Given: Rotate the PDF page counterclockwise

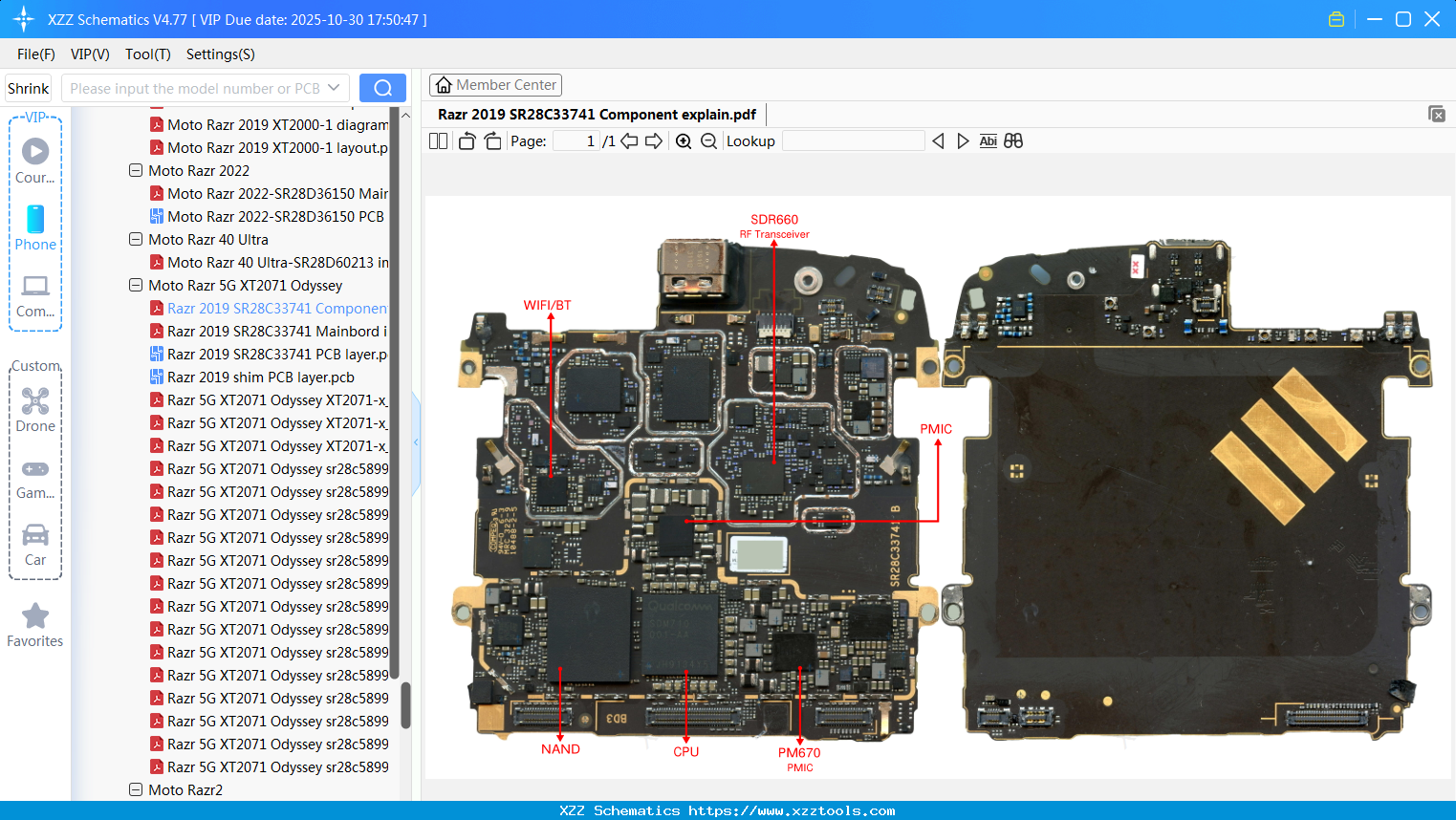Looking at the screenshot, I should click(x=466, y=140).
